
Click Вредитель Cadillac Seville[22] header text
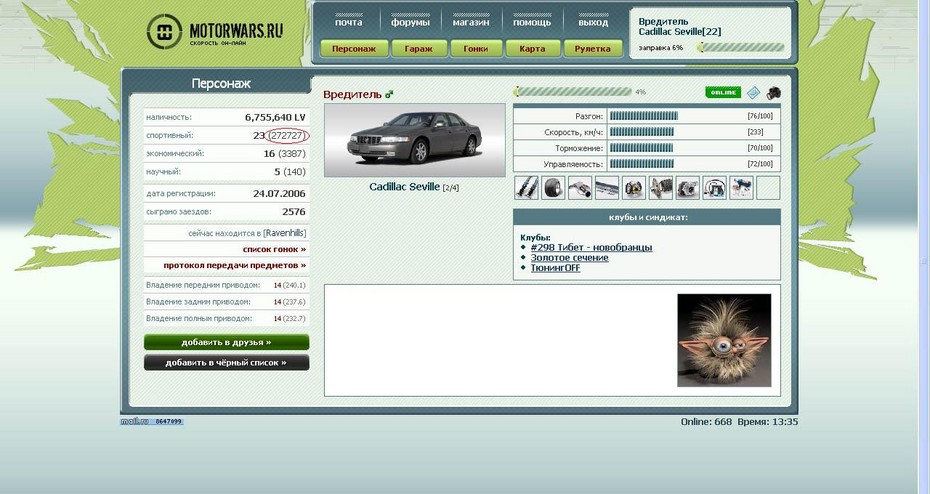[x=680, y=27]
